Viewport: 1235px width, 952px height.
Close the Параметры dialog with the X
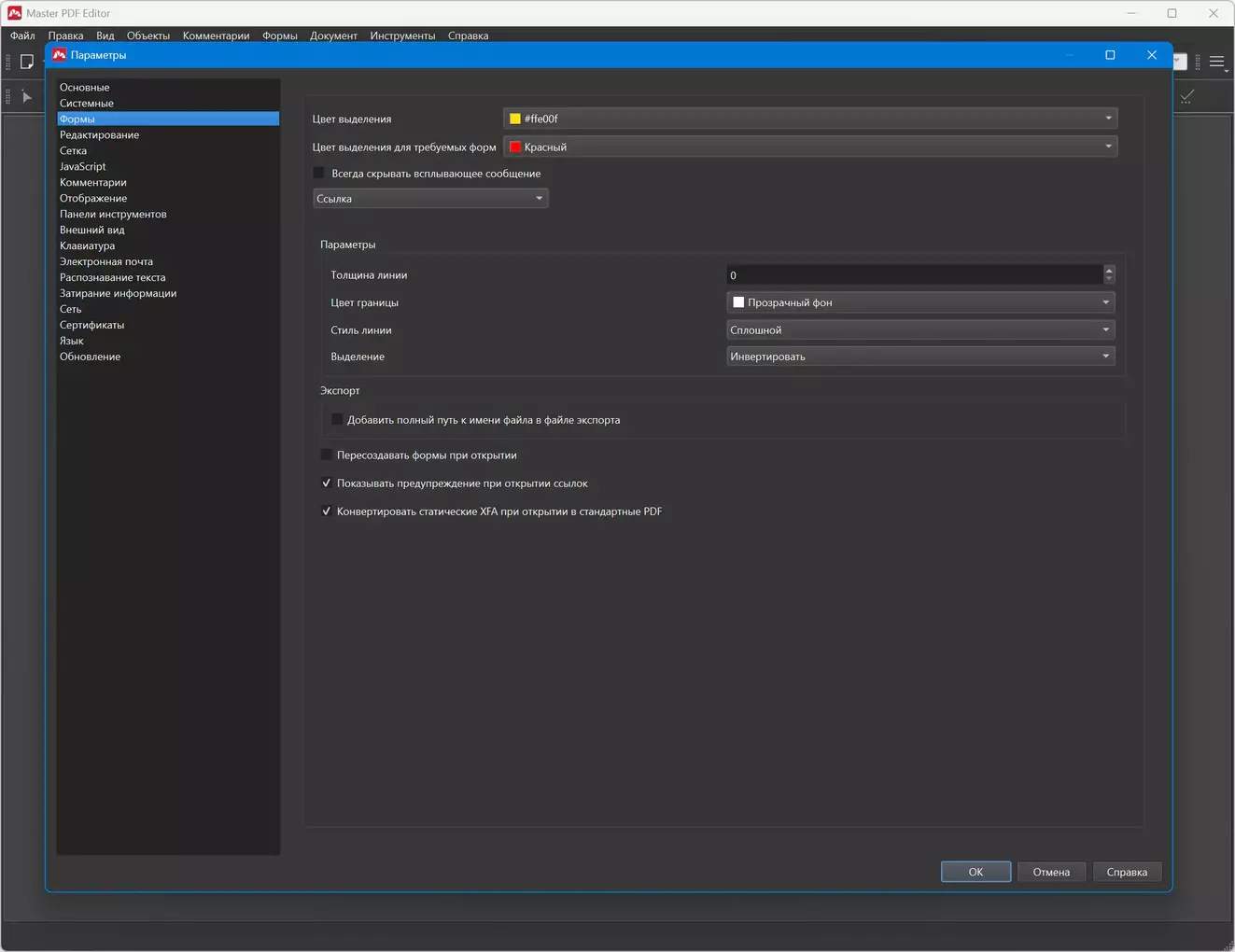(1151, 55)
